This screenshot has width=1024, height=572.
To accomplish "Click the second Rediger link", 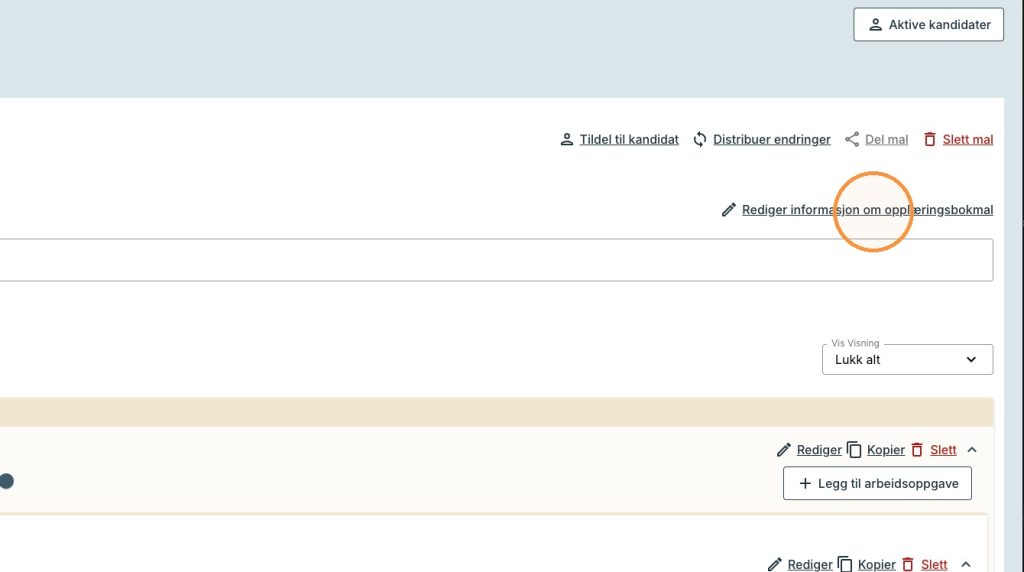I will click(810, 564).
